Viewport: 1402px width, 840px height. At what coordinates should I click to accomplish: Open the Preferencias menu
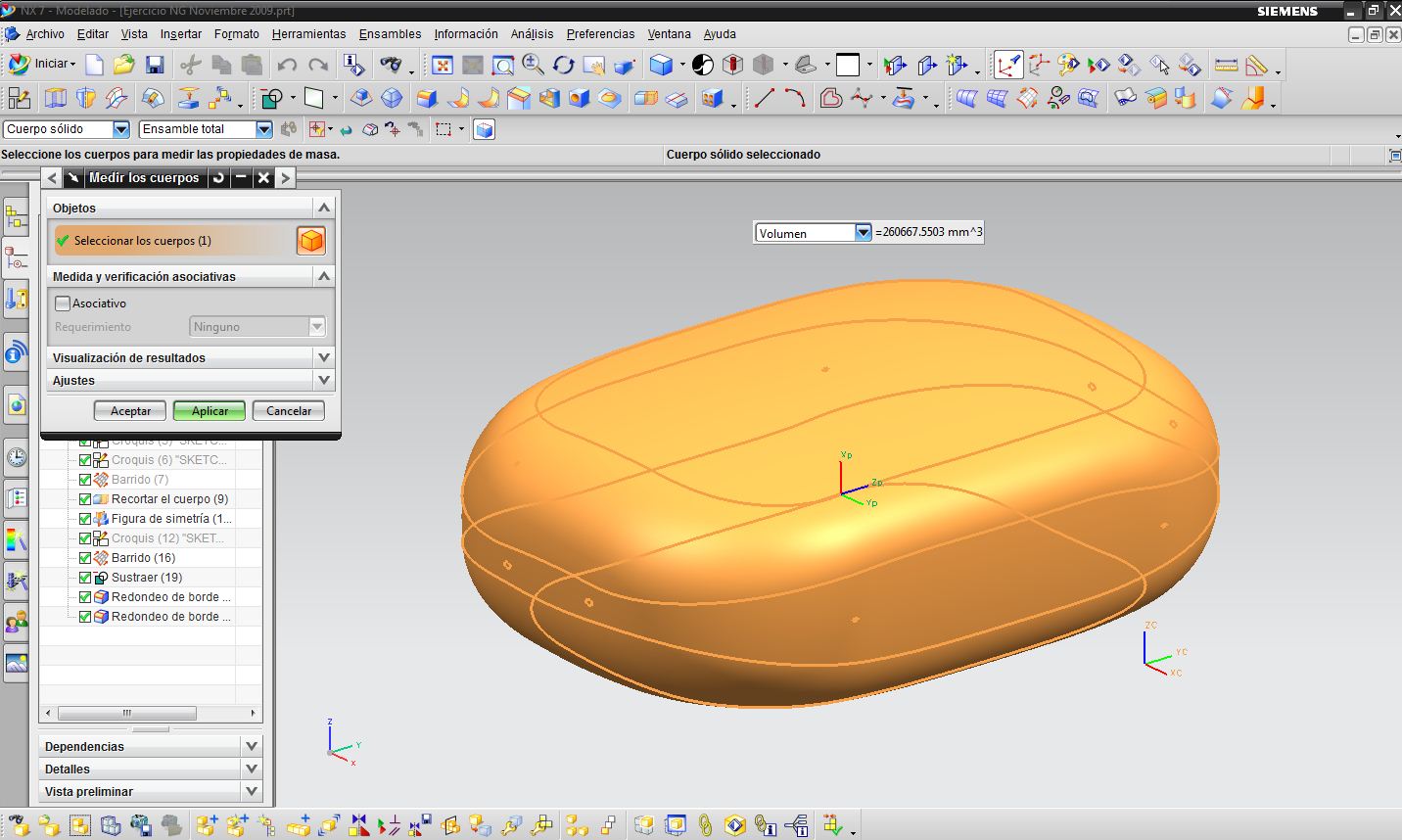(600, 34)
